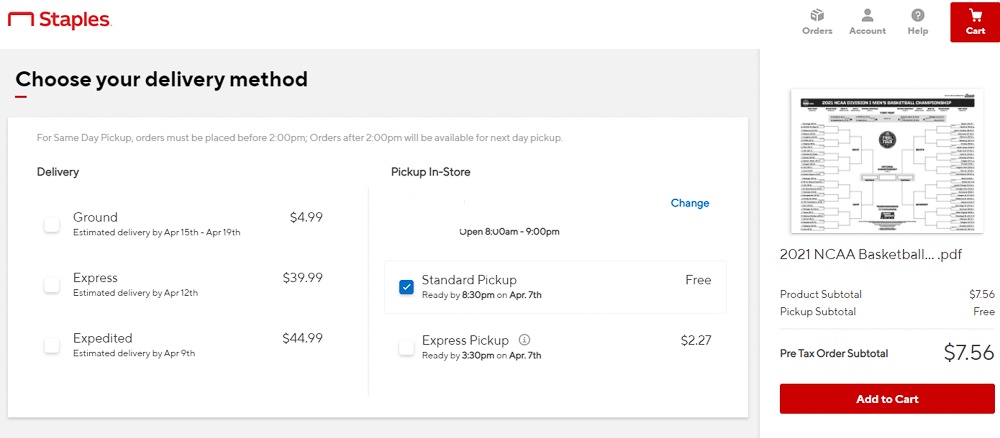The width and height of the screenshot is (1000, 438).
Task: Click the Express Pickup option label
Action: pyautogui.click(x=465, y=340)
